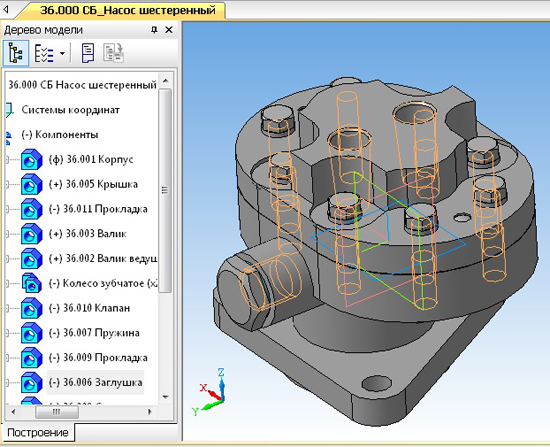Pin the Дерево модели panel
550x447 pixels.
coord(154,30)
